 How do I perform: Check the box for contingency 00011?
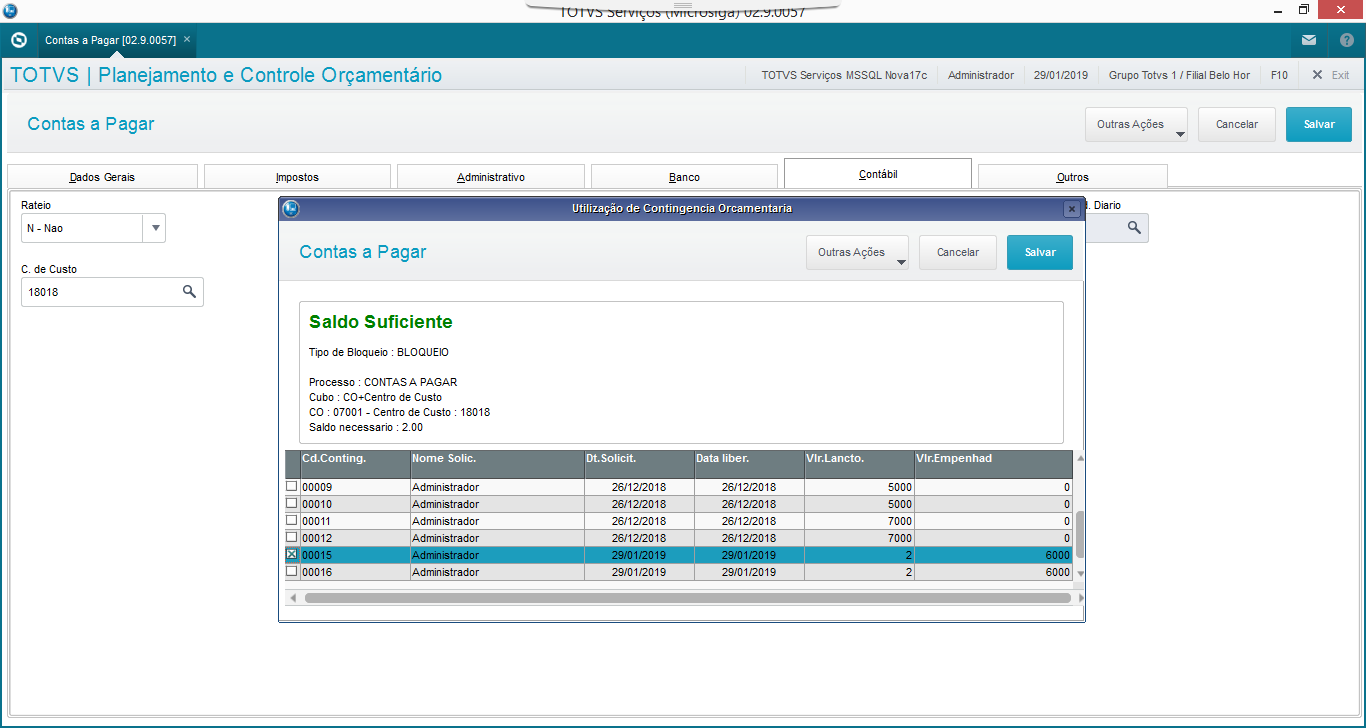click(x=292, y=520)
